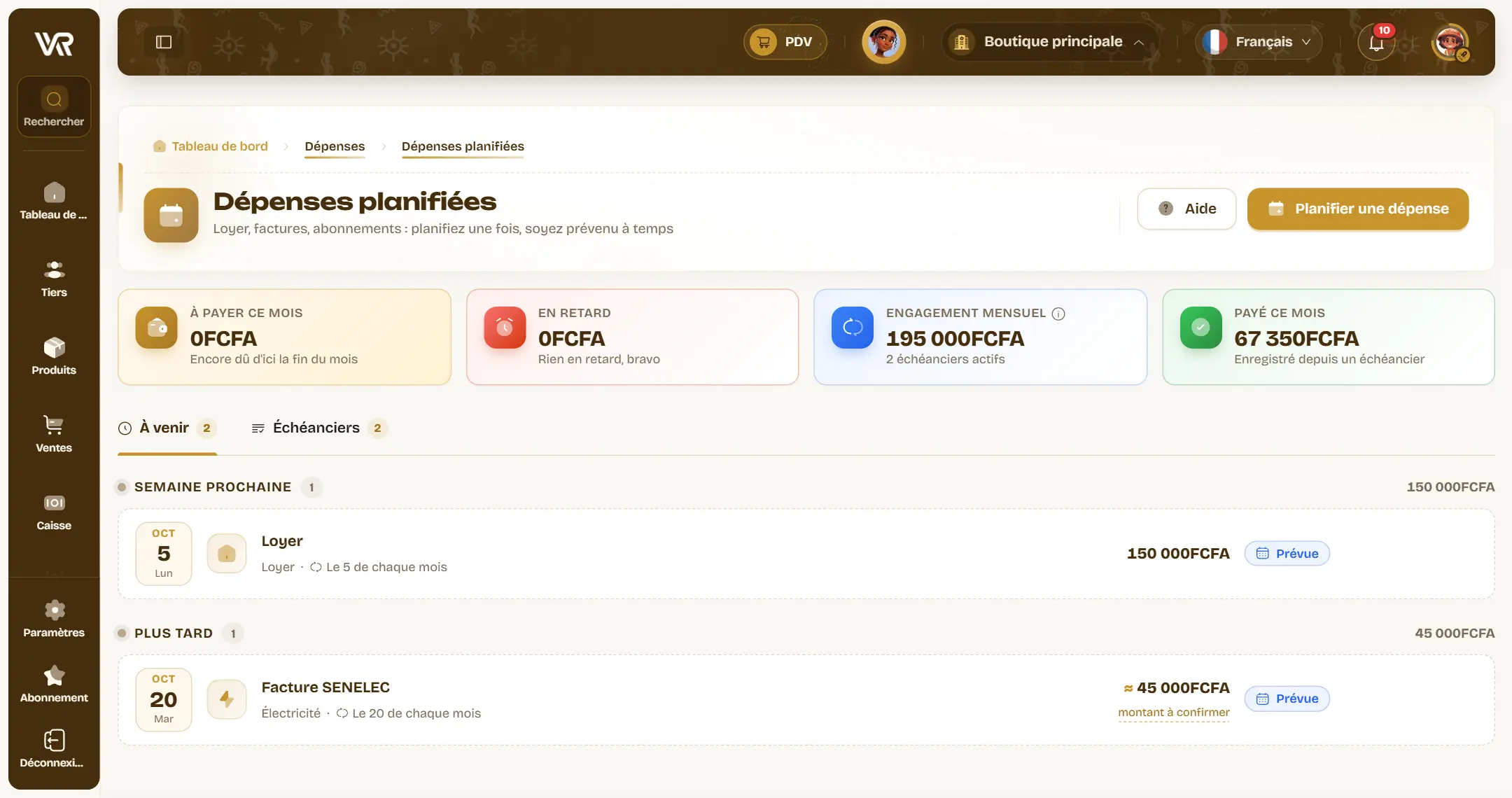Click Déconnexion to log out
Image resolution: width=1512 pixels, height=798 pixels.
[x=54, y=749]
